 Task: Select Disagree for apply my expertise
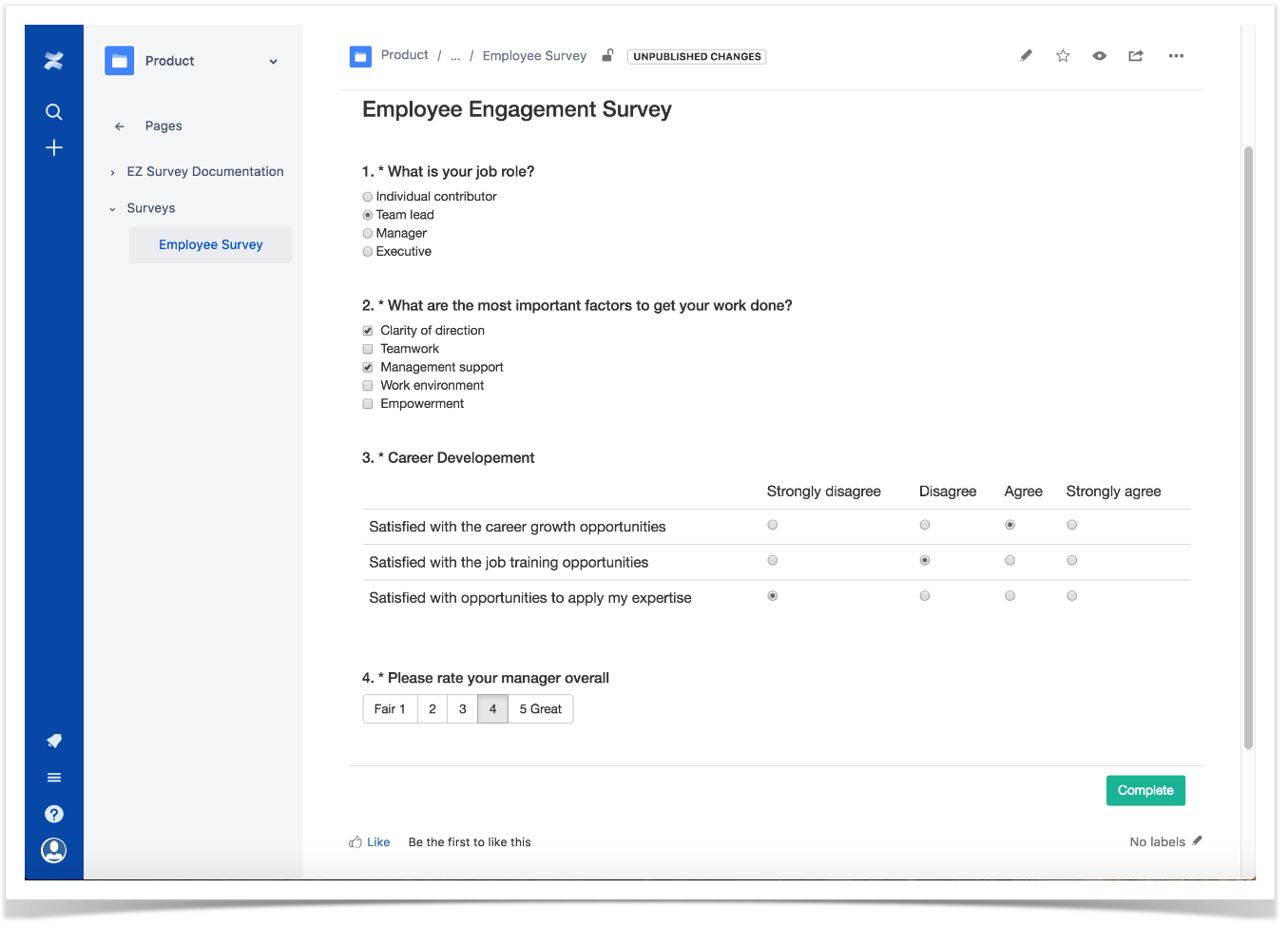[925, 596]
